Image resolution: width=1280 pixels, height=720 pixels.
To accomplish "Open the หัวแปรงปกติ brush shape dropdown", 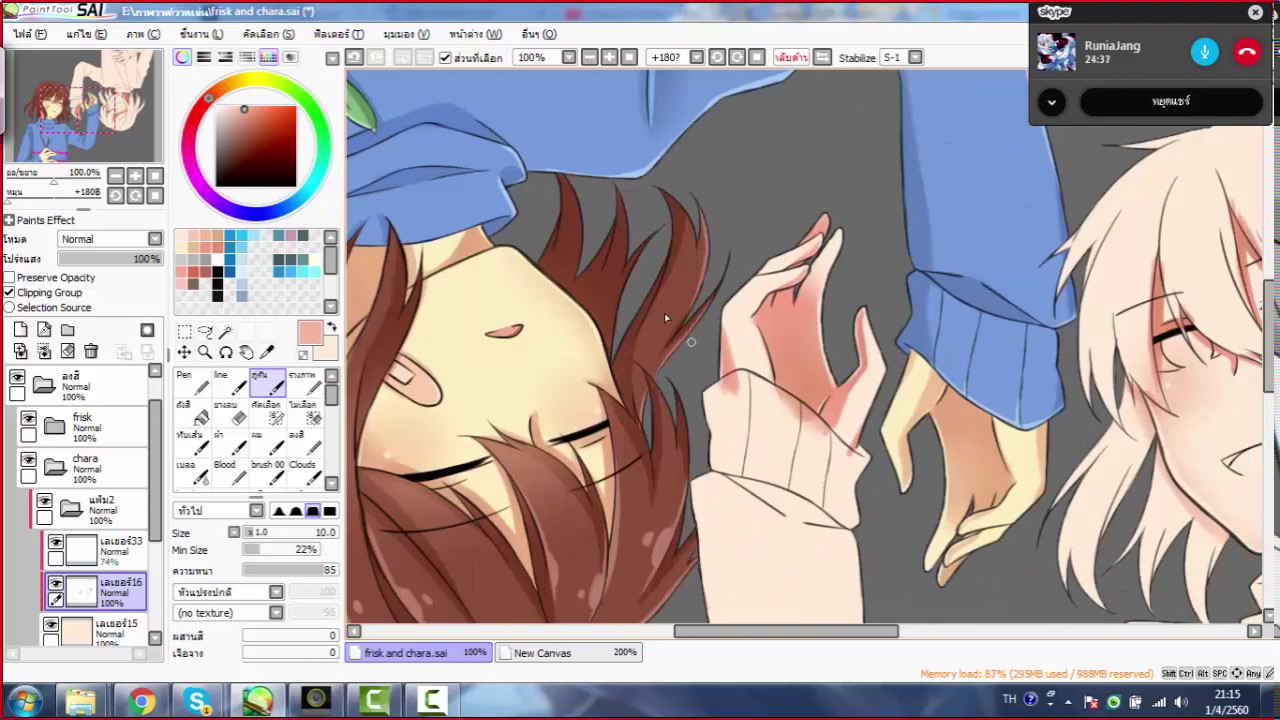I will (229, 592).
